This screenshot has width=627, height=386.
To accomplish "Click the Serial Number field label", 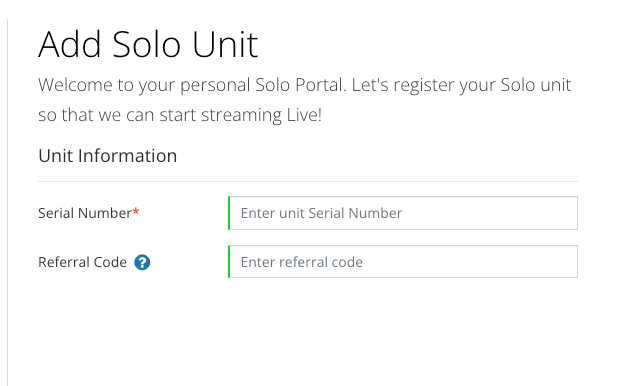I will click(x=85, y=213).
